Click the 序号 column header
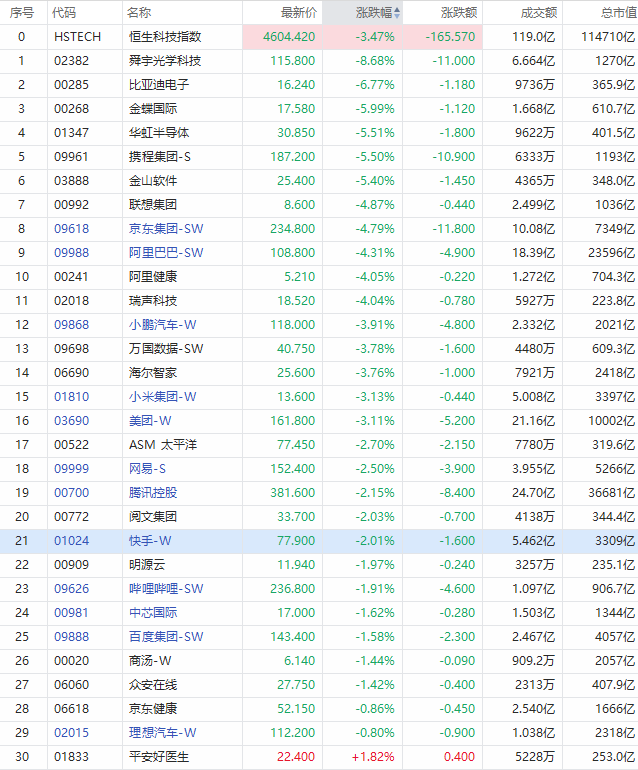Image resolution: width=638 pixels, height=770 pixels. coord(22,13)
